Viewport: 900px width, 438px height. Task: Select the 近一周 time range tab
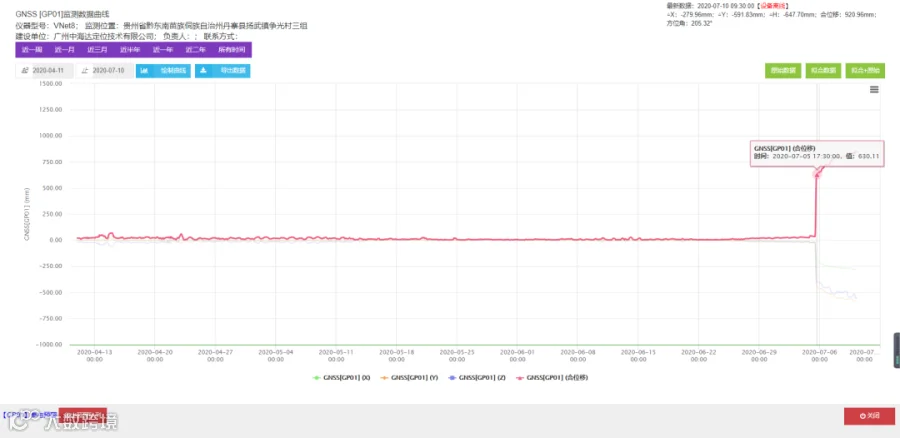[x=32, y=50]
